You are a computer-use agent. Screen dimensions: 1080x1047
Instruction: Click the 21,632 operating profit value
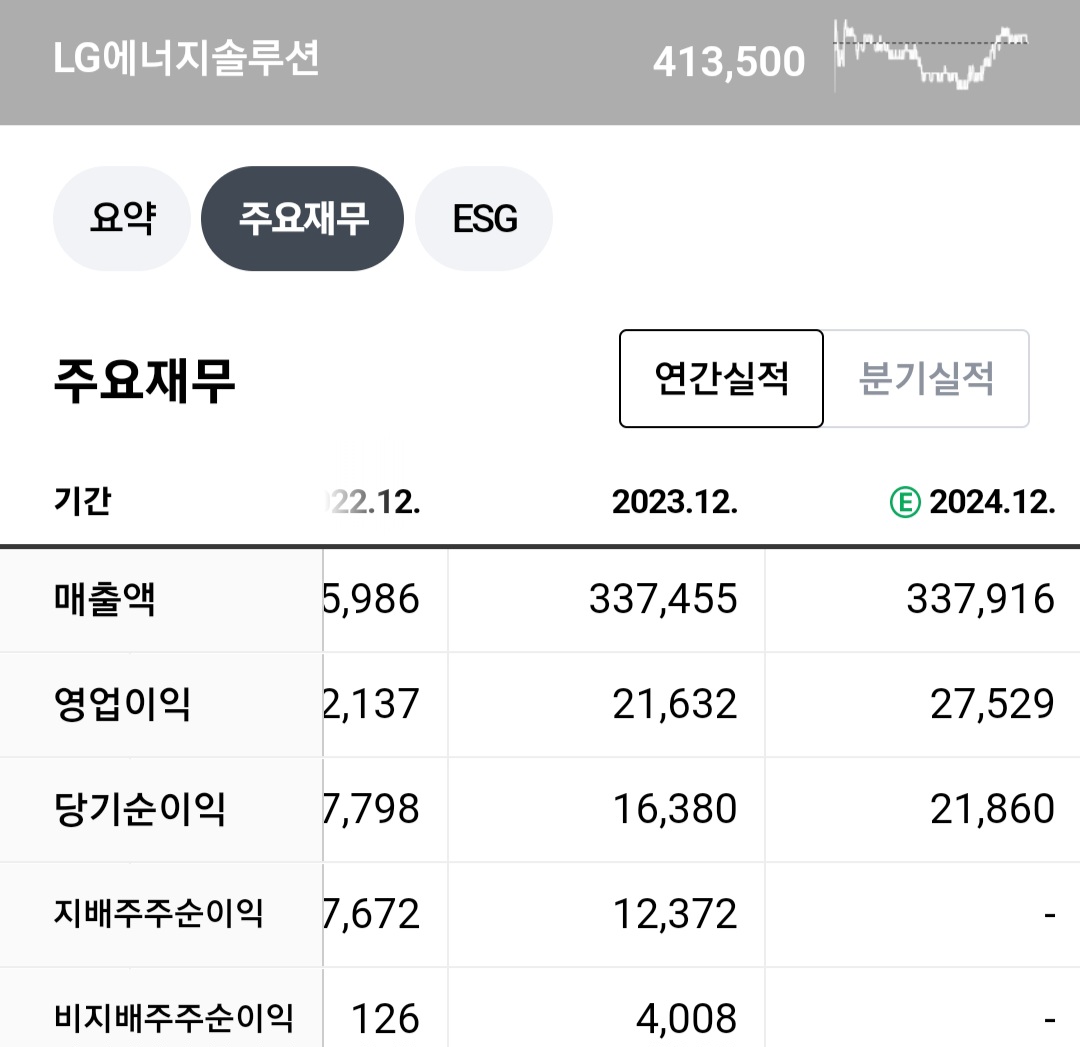point(674,704)
